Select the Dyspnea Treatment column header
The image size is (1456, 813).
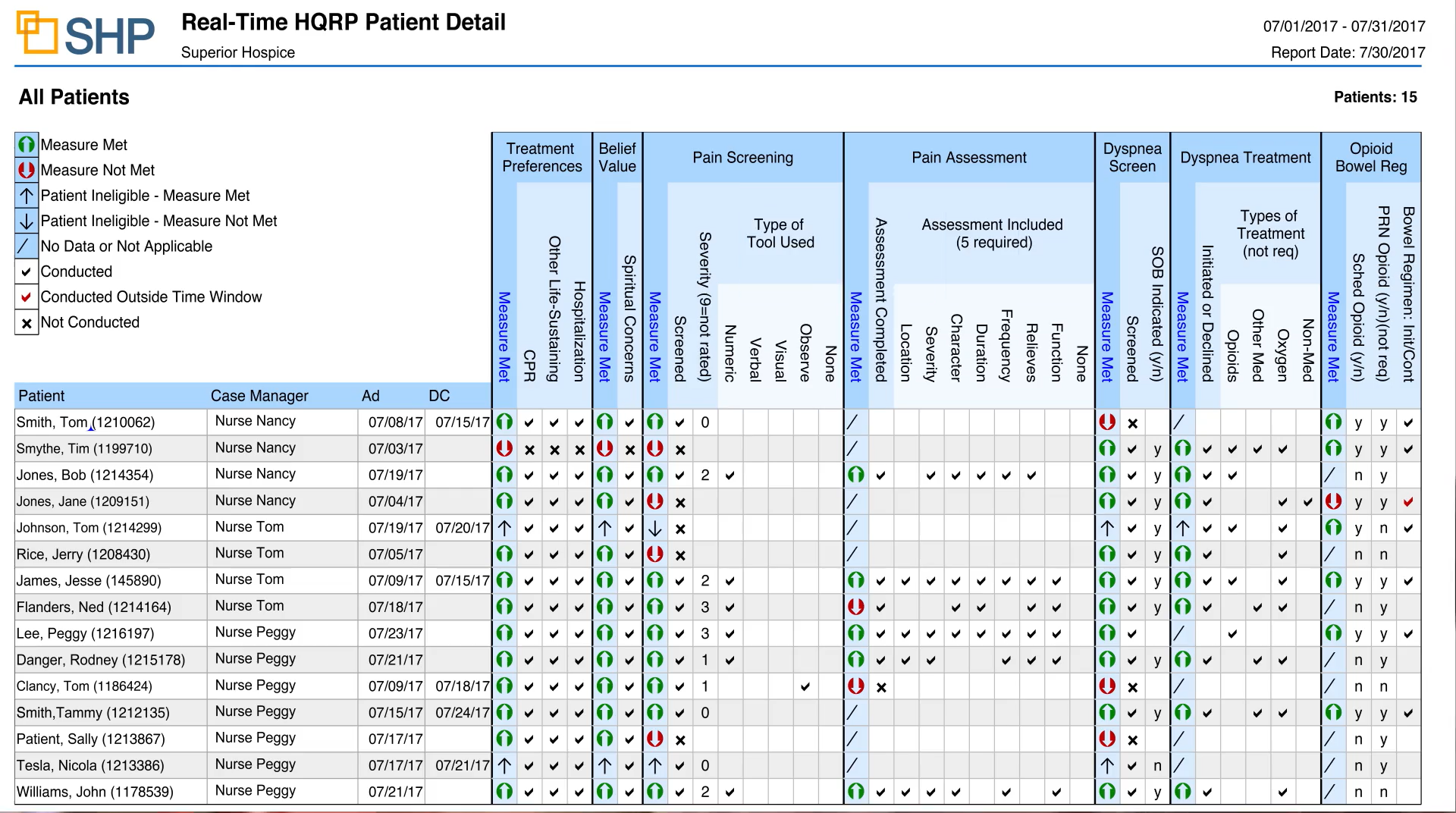[1246, 158]
